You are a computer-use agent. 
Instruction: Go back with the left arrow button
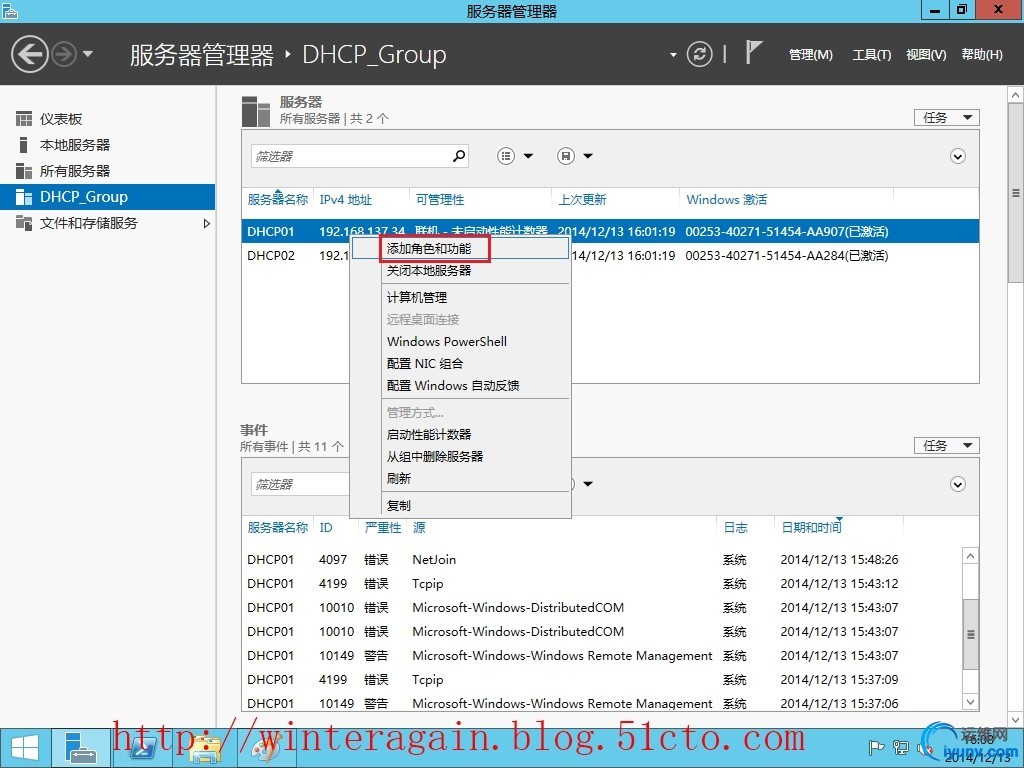pos(30,54)
